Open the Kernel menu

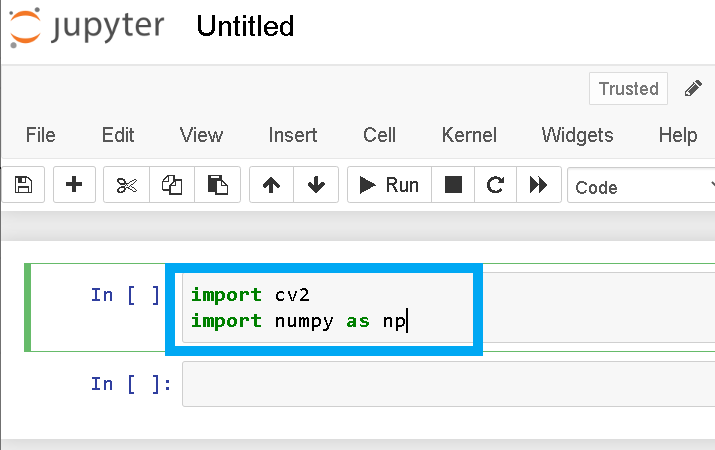click(469, 135)
